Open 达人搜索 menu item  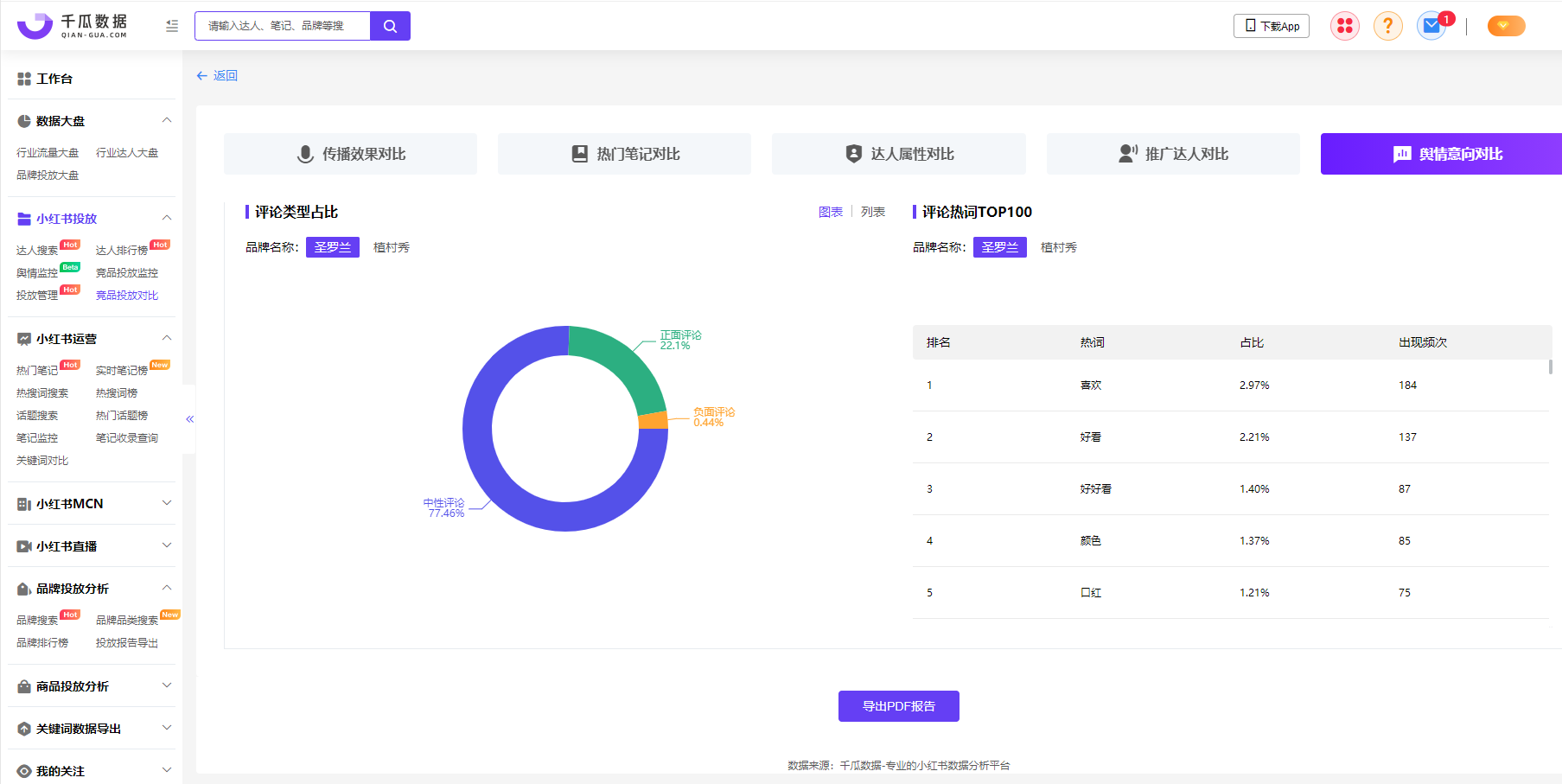37,251
